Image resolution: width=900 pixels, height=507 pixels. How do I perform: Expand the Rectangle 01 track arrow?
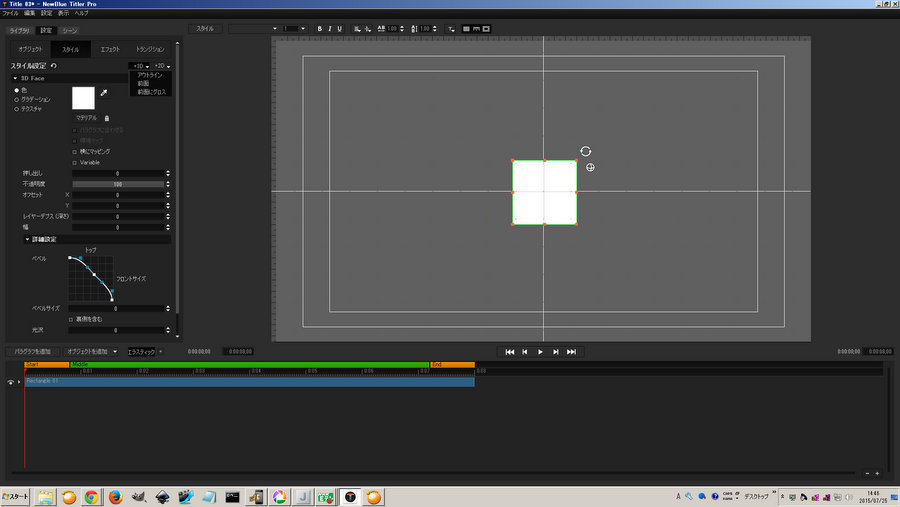pyautogui.click(x=19, y=382)
